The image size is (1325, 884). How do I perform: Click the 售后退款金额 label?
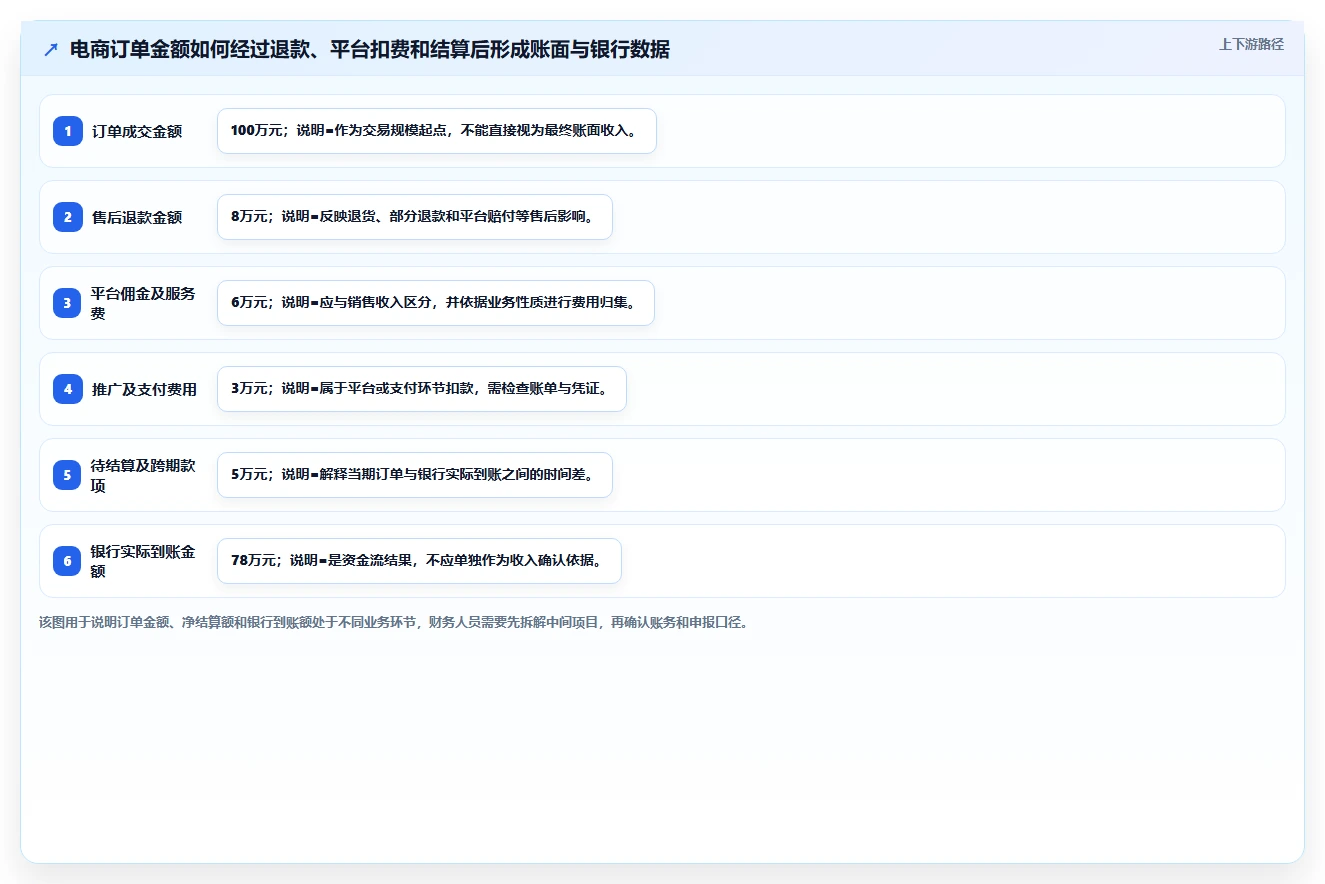click(x=137, y=217)
